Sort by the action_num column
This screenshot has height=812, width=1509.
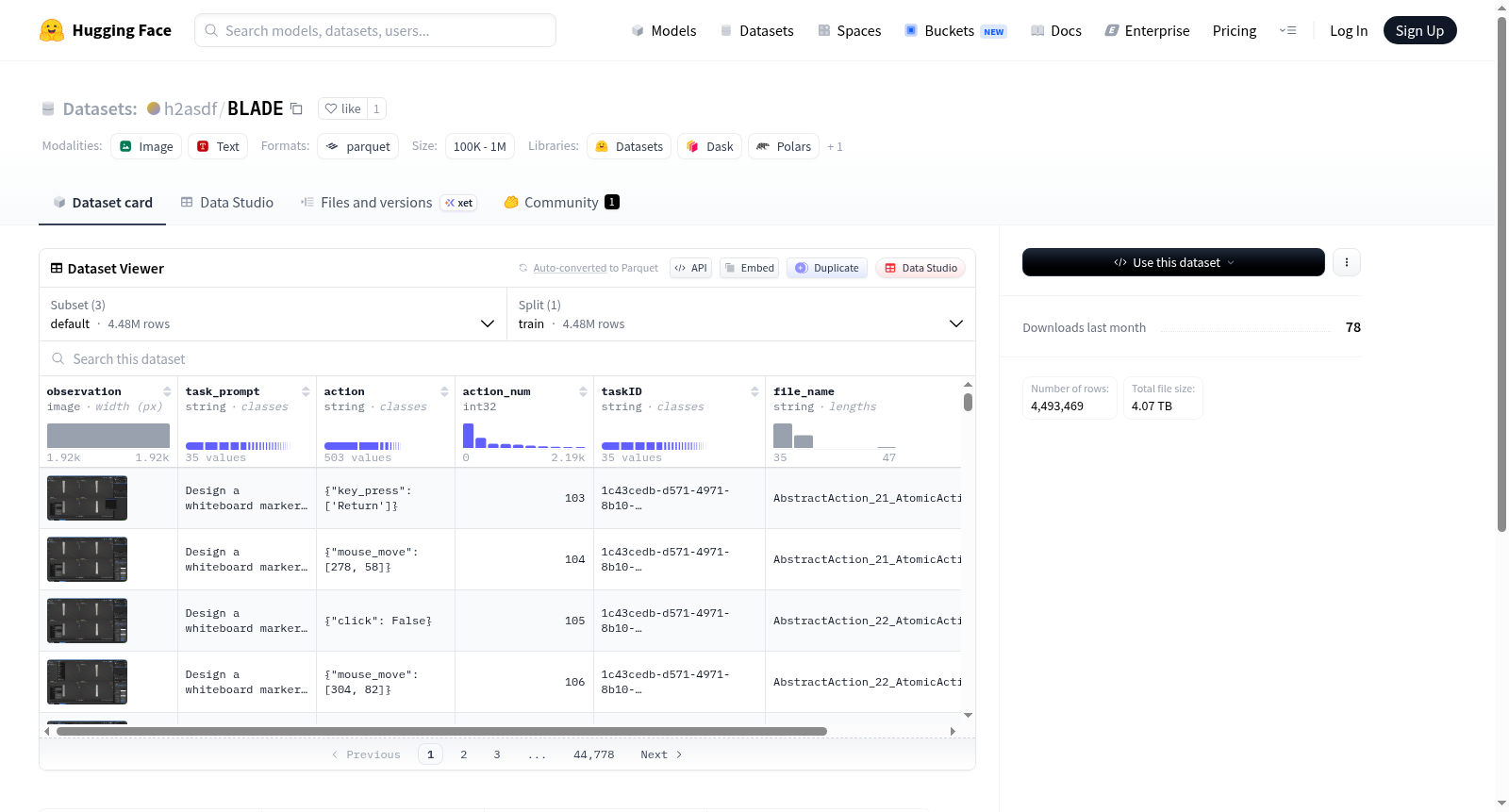click(x=583, y=391)
